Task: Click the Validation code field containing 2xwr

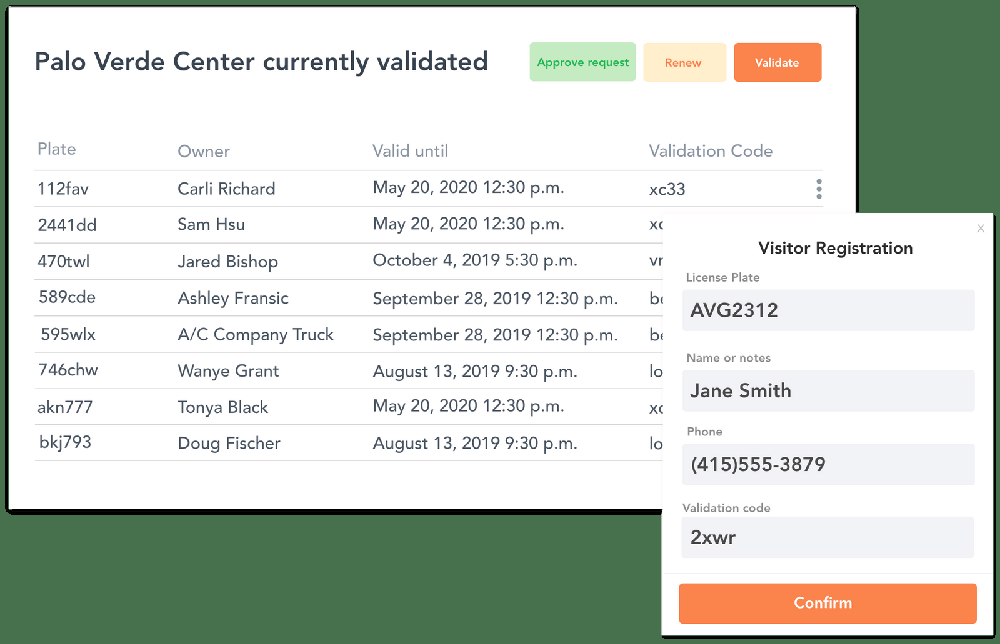Action: click(x=828, y=537)
